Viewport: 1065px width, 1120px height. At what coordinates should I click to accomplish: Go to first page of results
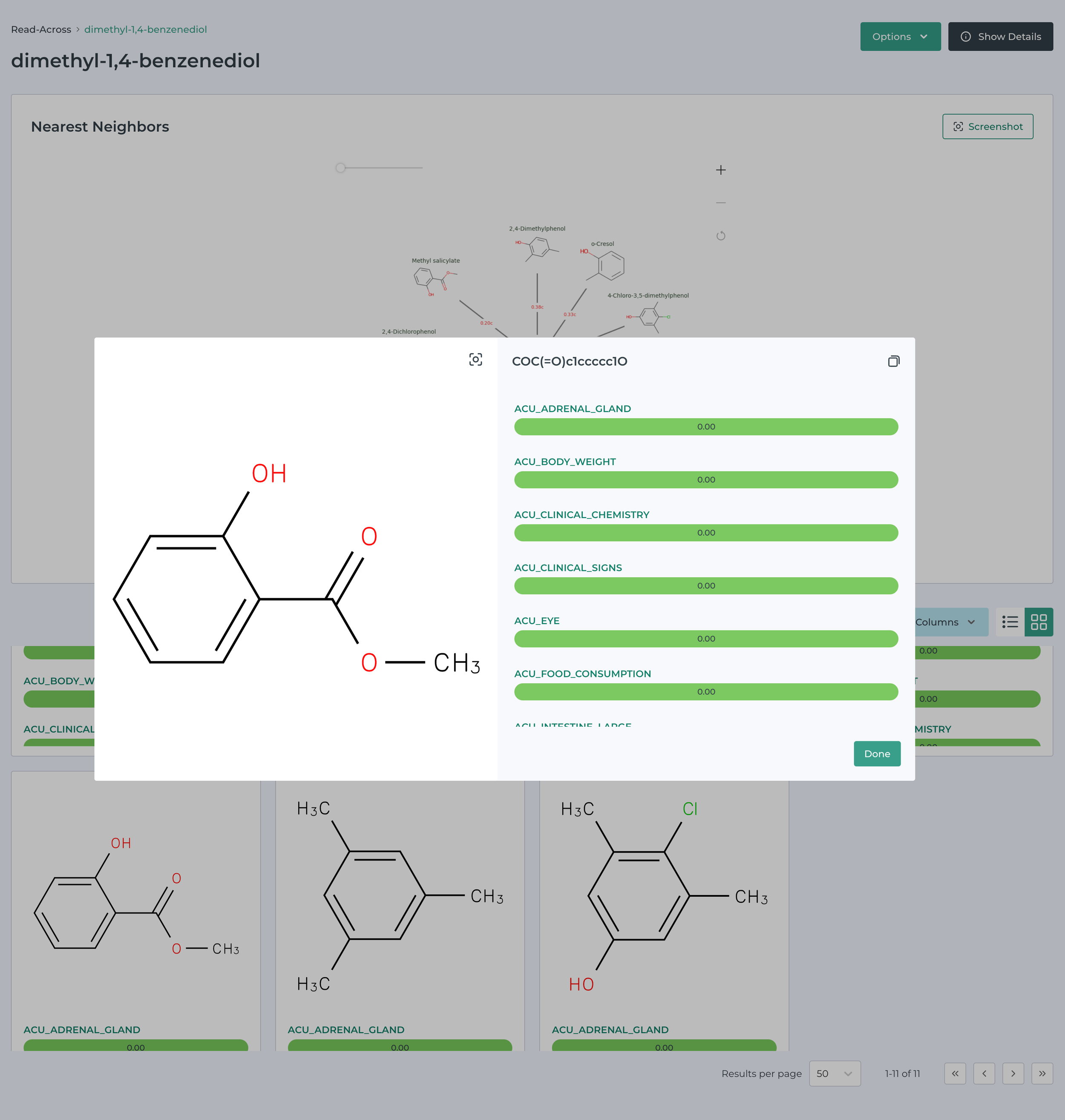[x=955, y=1074]
